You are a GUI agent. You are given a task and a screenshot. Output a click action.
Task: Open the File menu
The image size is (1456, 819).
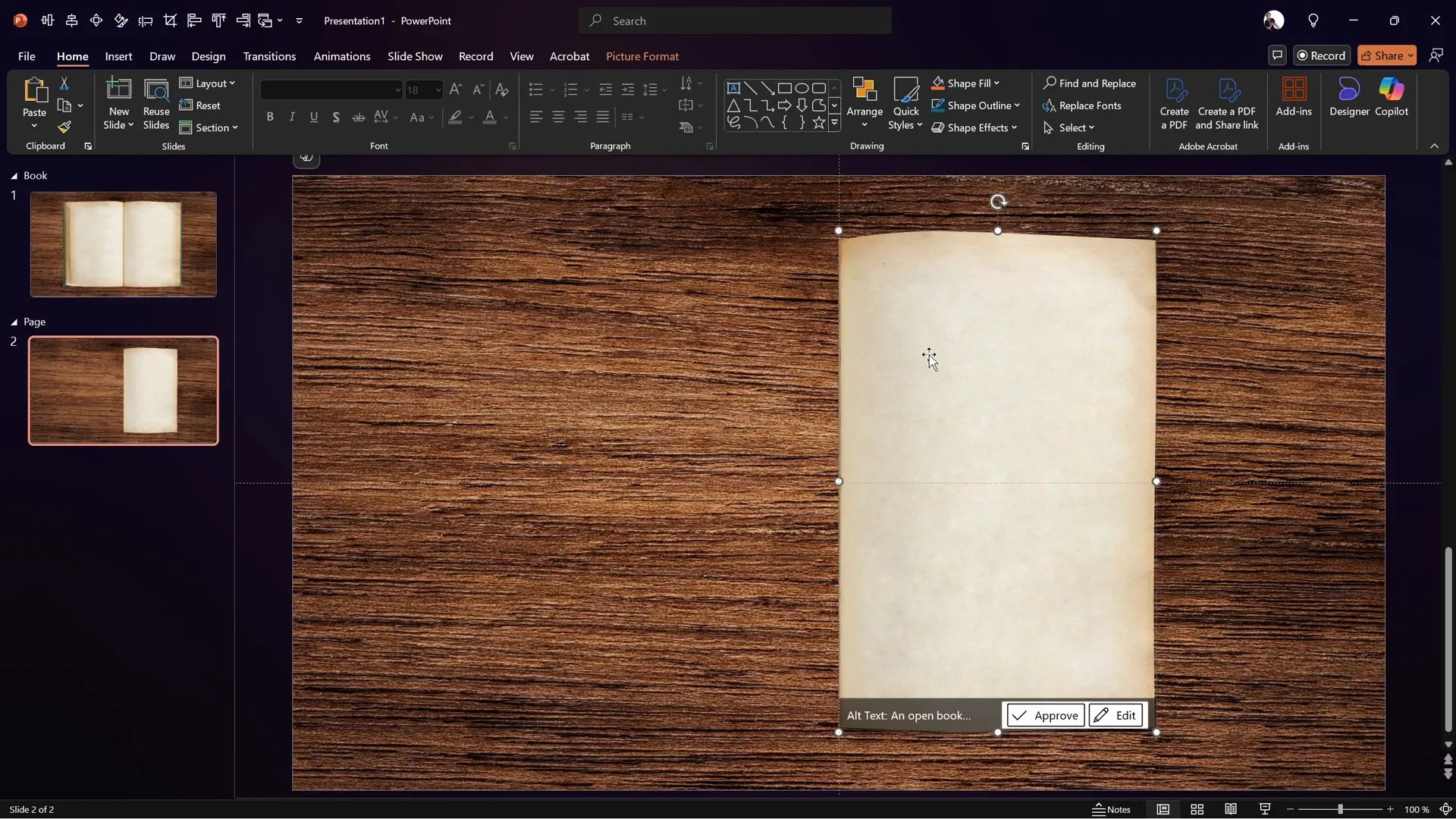[27, 56]
